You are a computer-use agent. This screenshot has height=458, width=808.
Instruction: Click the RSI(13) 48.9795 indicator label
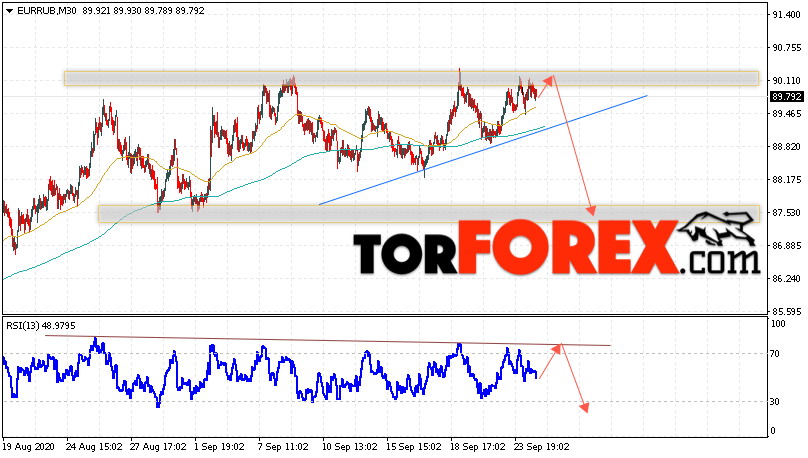pyautogui.click(x=41, y=326)
